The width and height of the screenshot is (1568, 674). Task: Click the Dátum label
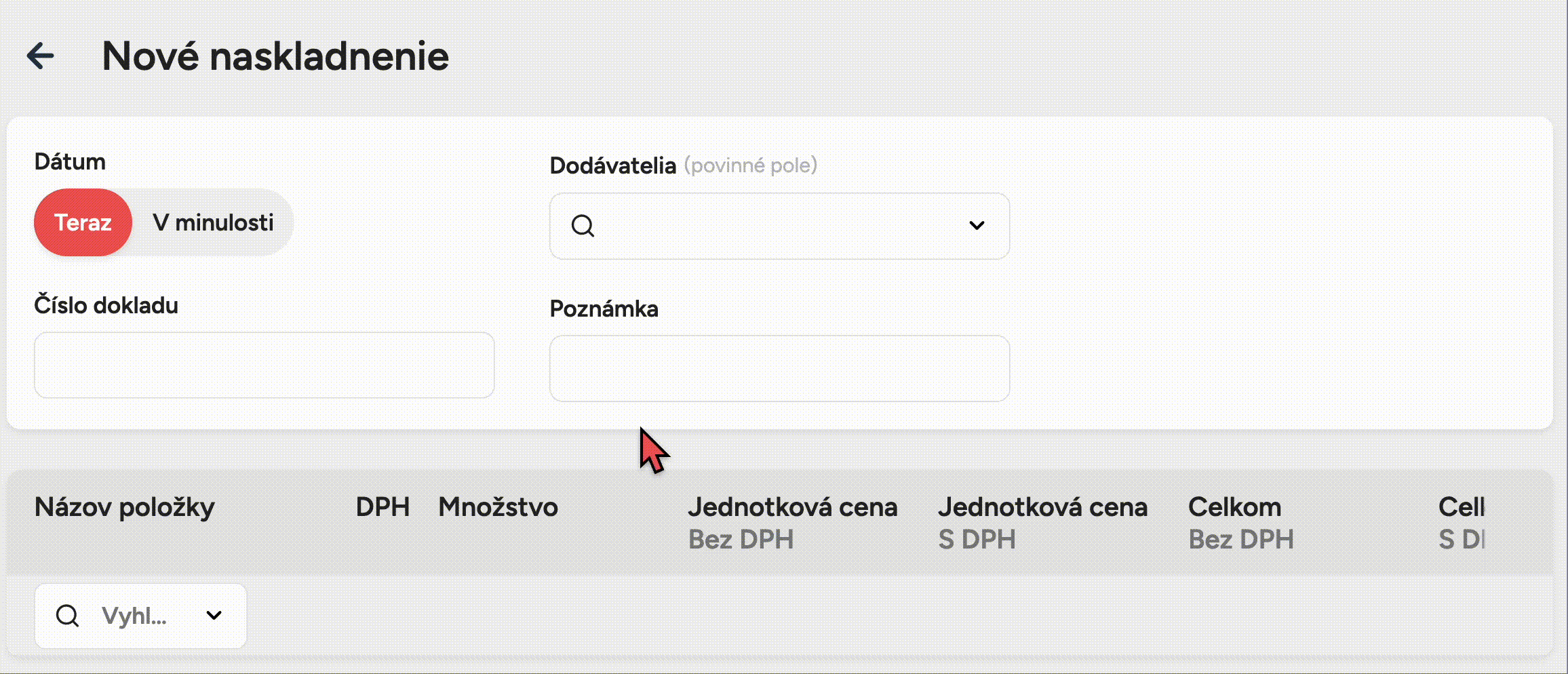click(70, 161)
